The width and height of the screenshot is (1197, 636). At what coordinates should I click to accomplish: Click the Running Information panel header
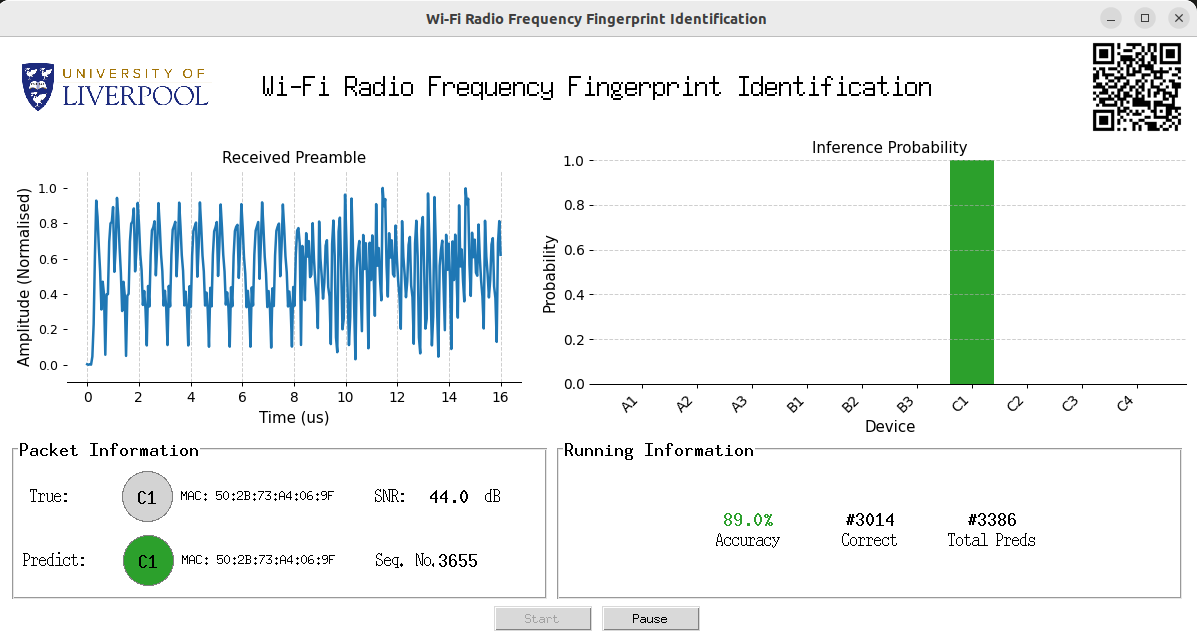click(656, 450)
